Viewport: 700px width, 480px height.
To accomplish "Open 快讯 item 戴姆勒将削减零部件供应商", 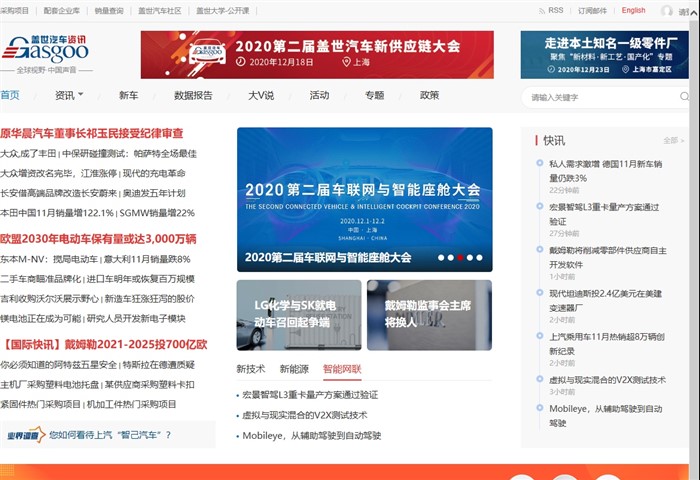I will (608, 258).
